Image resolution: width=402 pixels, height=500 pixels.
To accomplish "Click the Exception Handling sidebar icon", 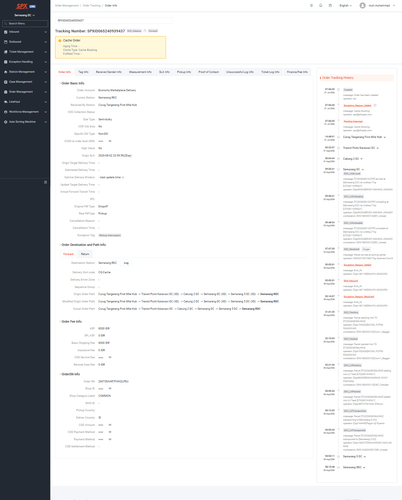I will 6,62.
